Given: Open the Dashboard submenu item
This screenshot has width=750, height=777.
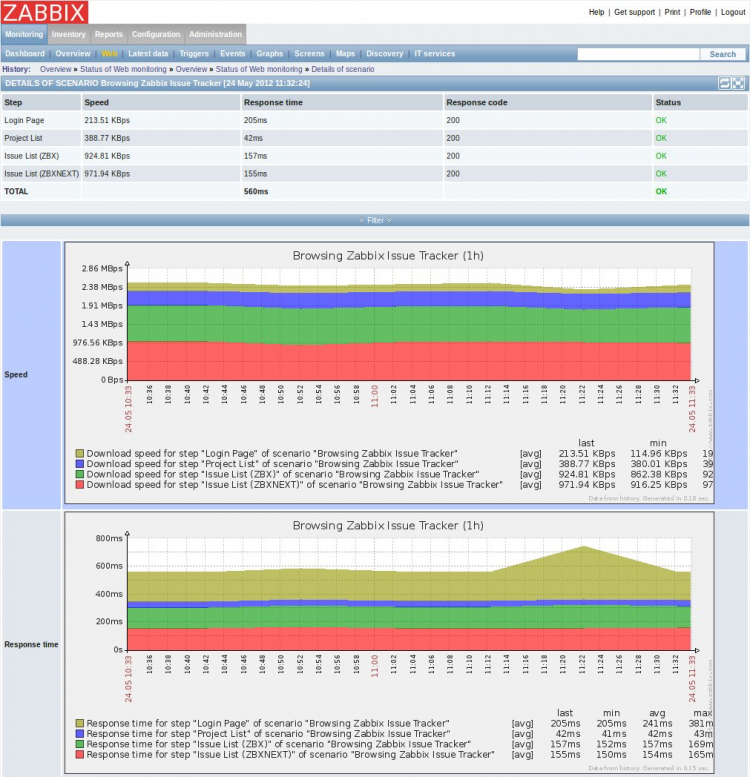Looking at the screenshot, I should 25,54.
